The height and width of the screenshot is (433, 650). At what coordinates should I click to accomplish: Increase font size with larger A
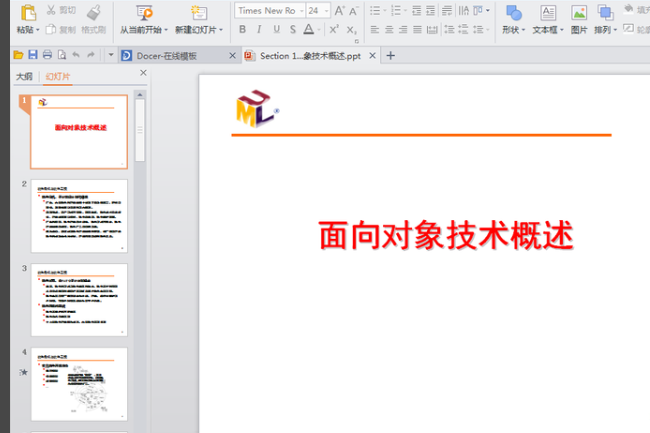pyautogui.click(x=339, y=11)
